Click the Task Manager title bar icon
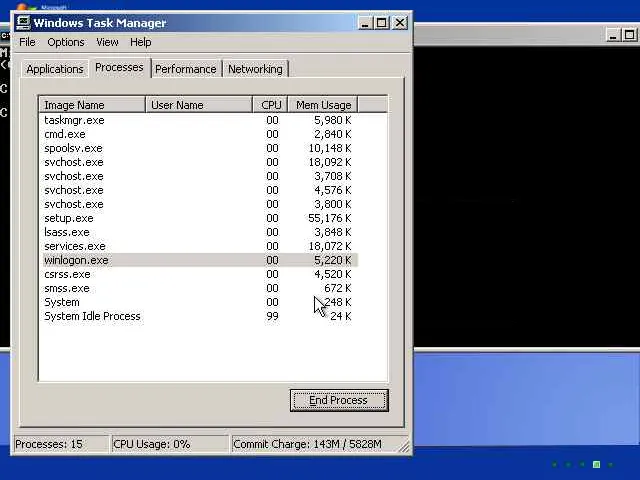This screenshot has height=480, width=640. coord(23,23)
